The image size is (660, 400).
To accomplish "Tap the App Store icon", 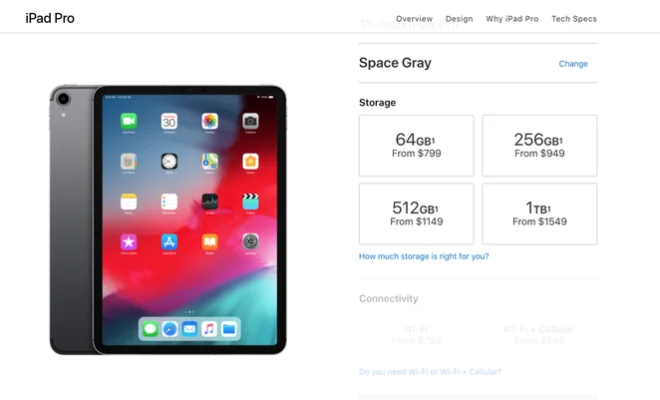I will tap(169, 242).
